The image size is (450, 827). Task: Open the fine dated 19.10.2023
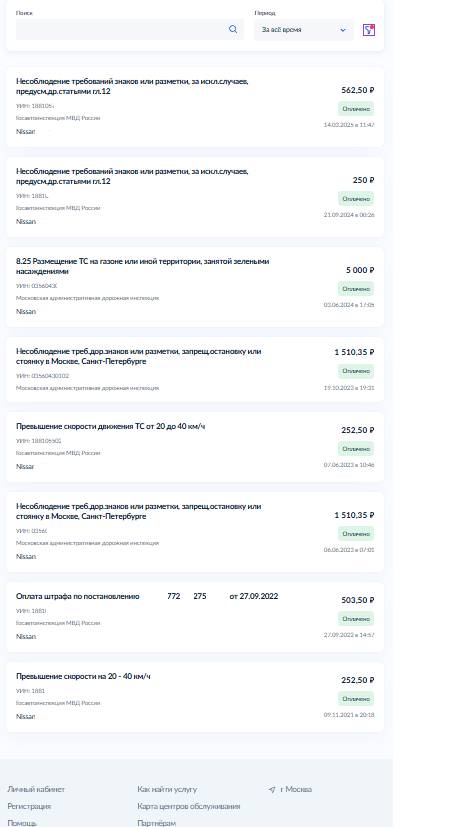[195, 369]
